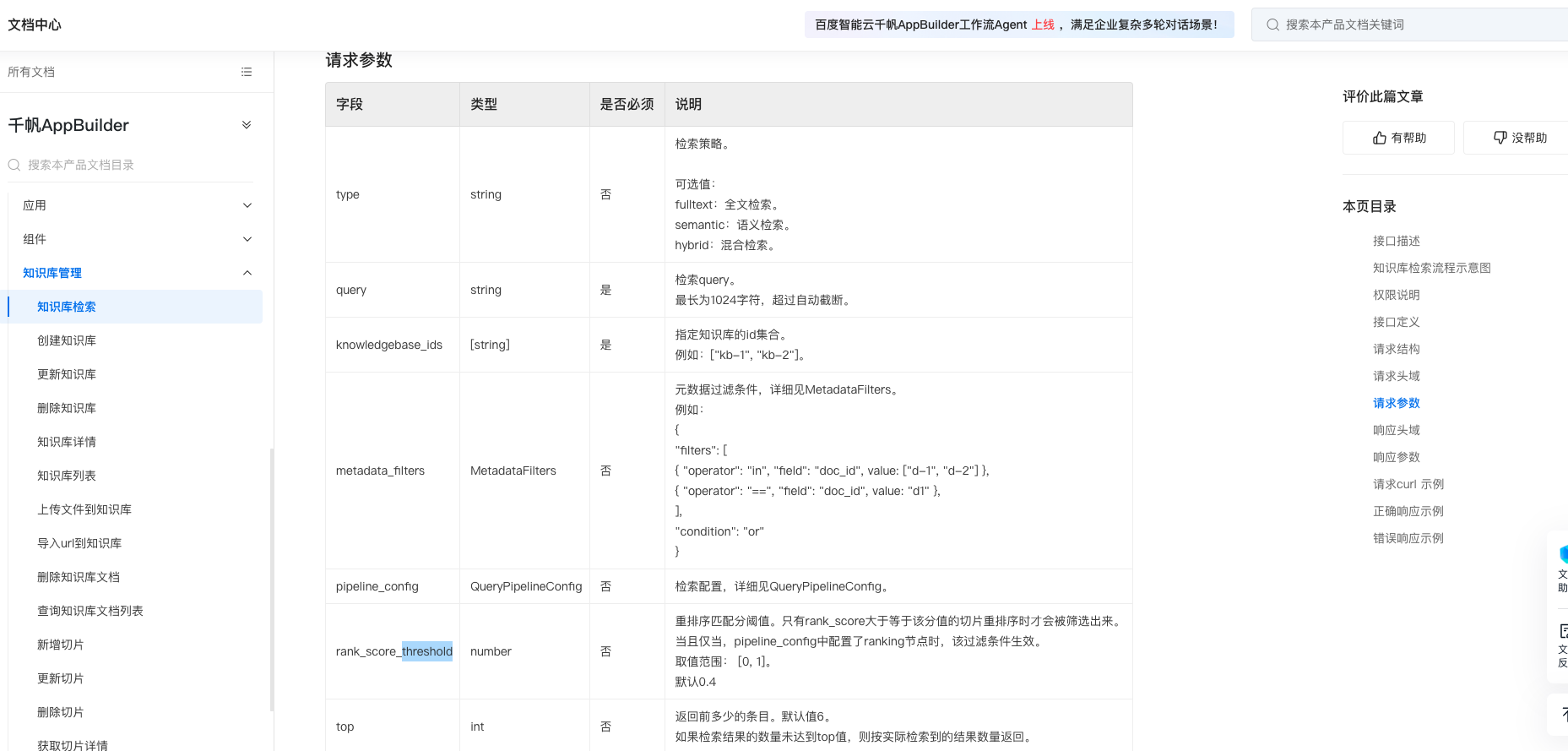
Task: Click the 是否必须 column header
Action: point(627,104)
